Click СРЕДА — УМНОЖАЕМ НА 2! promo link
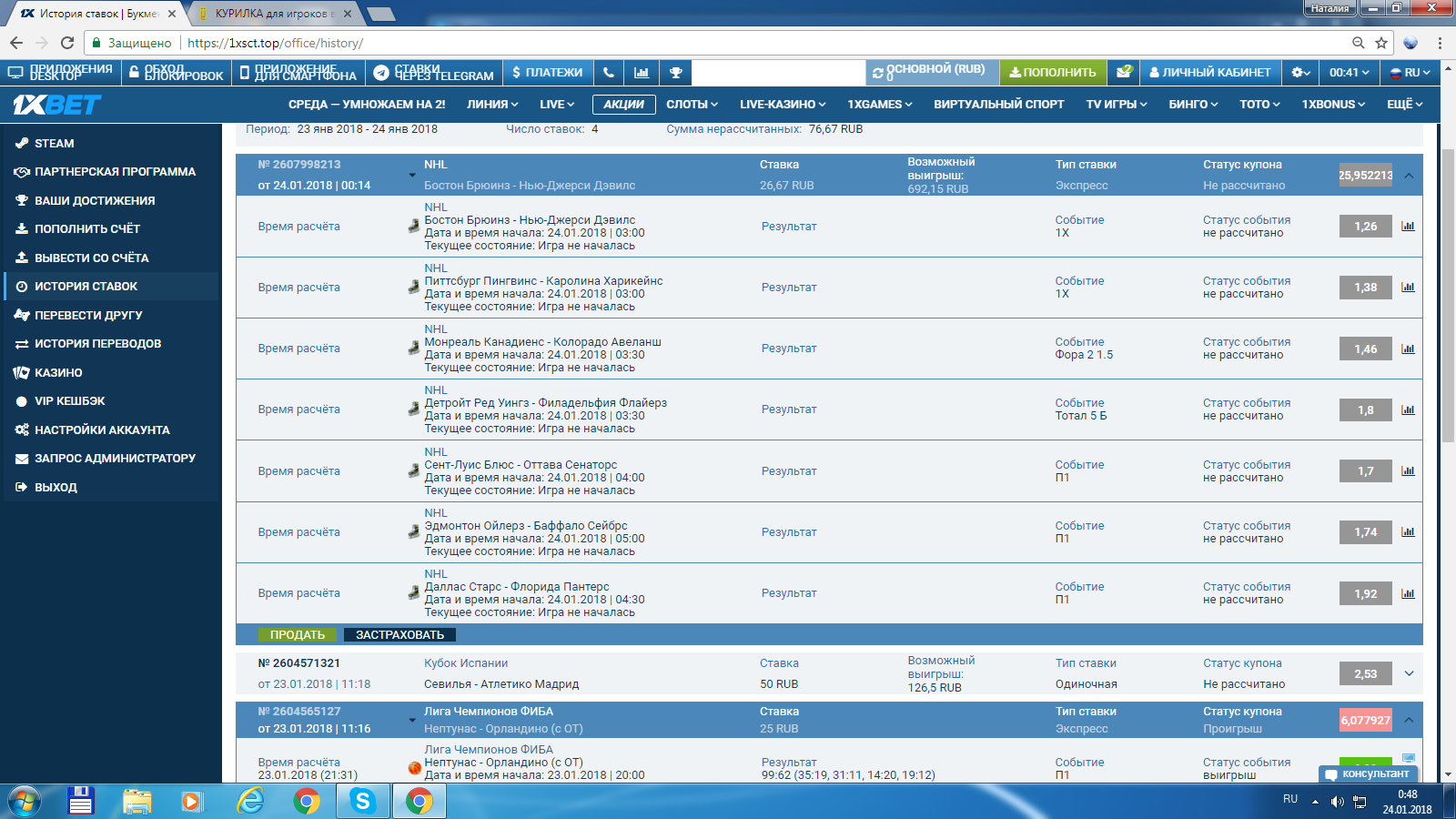 [x=367, y=105]
